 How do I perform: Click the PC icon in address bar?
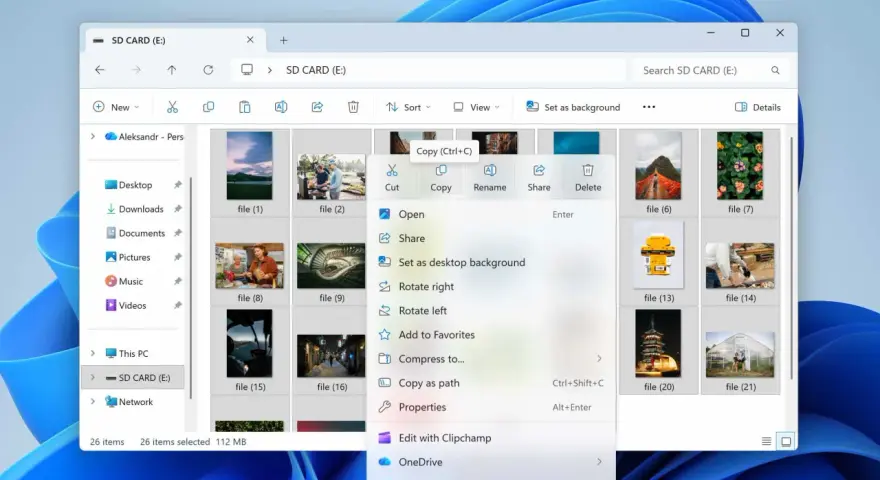[247, 70]
